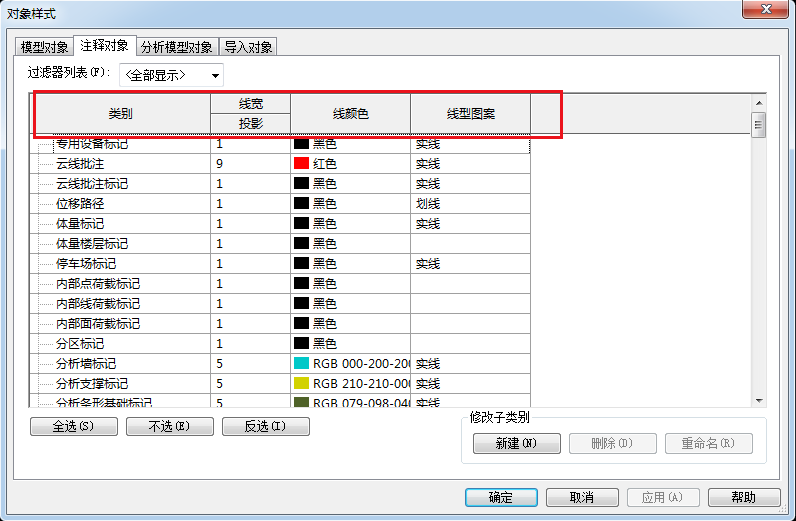Screen dimensions: 796x521
Task: Click the 线颜色 column header
Action: coord(350,114)
